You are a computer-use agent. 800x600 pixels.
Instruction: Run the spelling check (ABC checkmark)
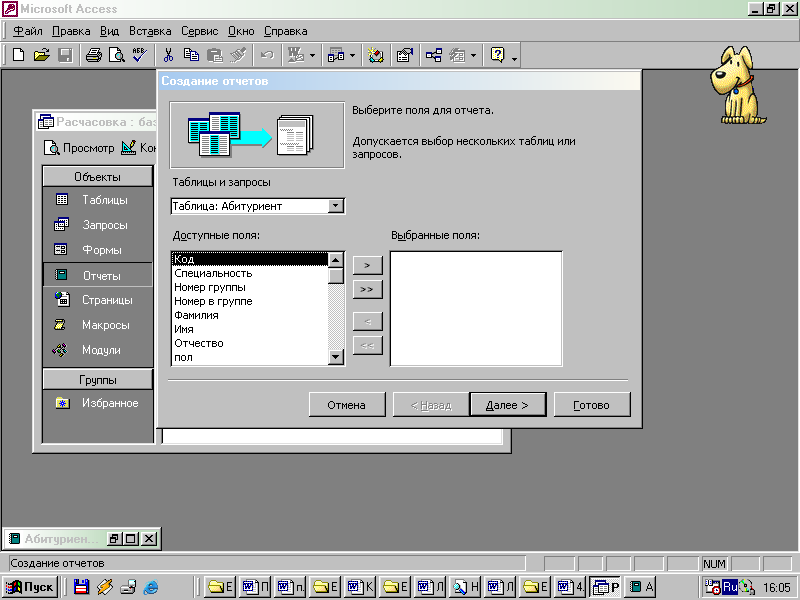(139, 55)
